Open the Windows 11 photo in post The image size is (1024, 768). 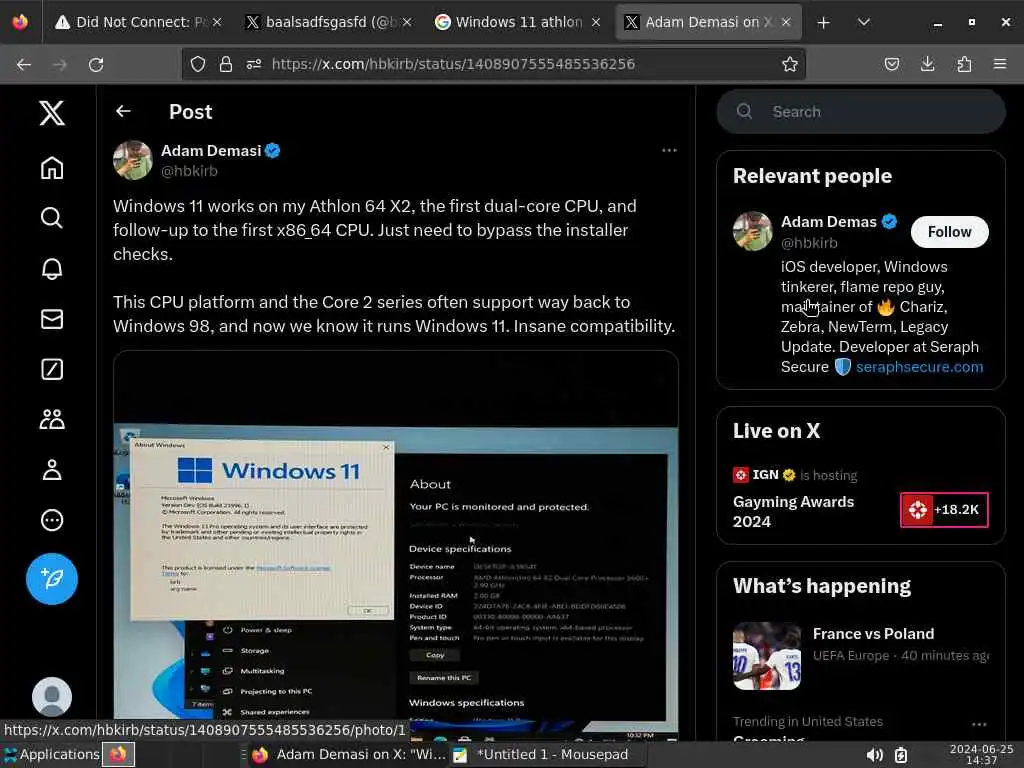pyautogui.click(x=396, y=545)
